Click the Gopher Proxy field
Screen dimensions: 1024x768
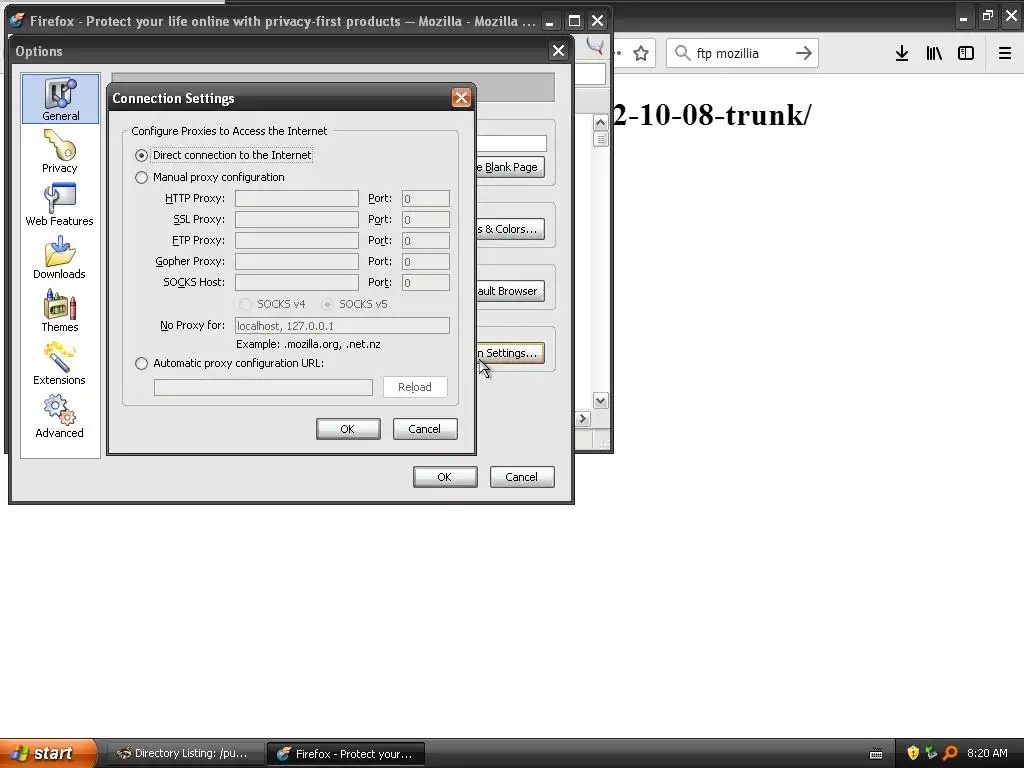(296, 261)
